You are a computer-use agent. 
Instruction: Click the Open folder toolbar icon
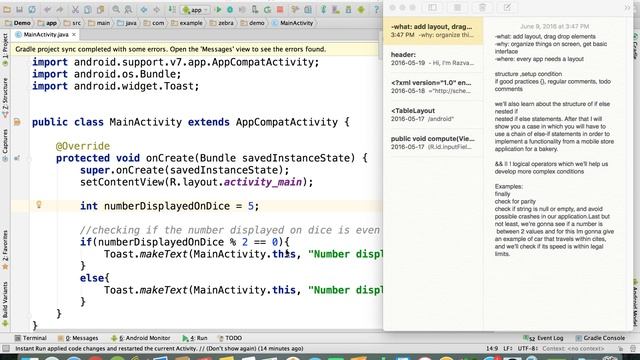(x=7, y=9)
